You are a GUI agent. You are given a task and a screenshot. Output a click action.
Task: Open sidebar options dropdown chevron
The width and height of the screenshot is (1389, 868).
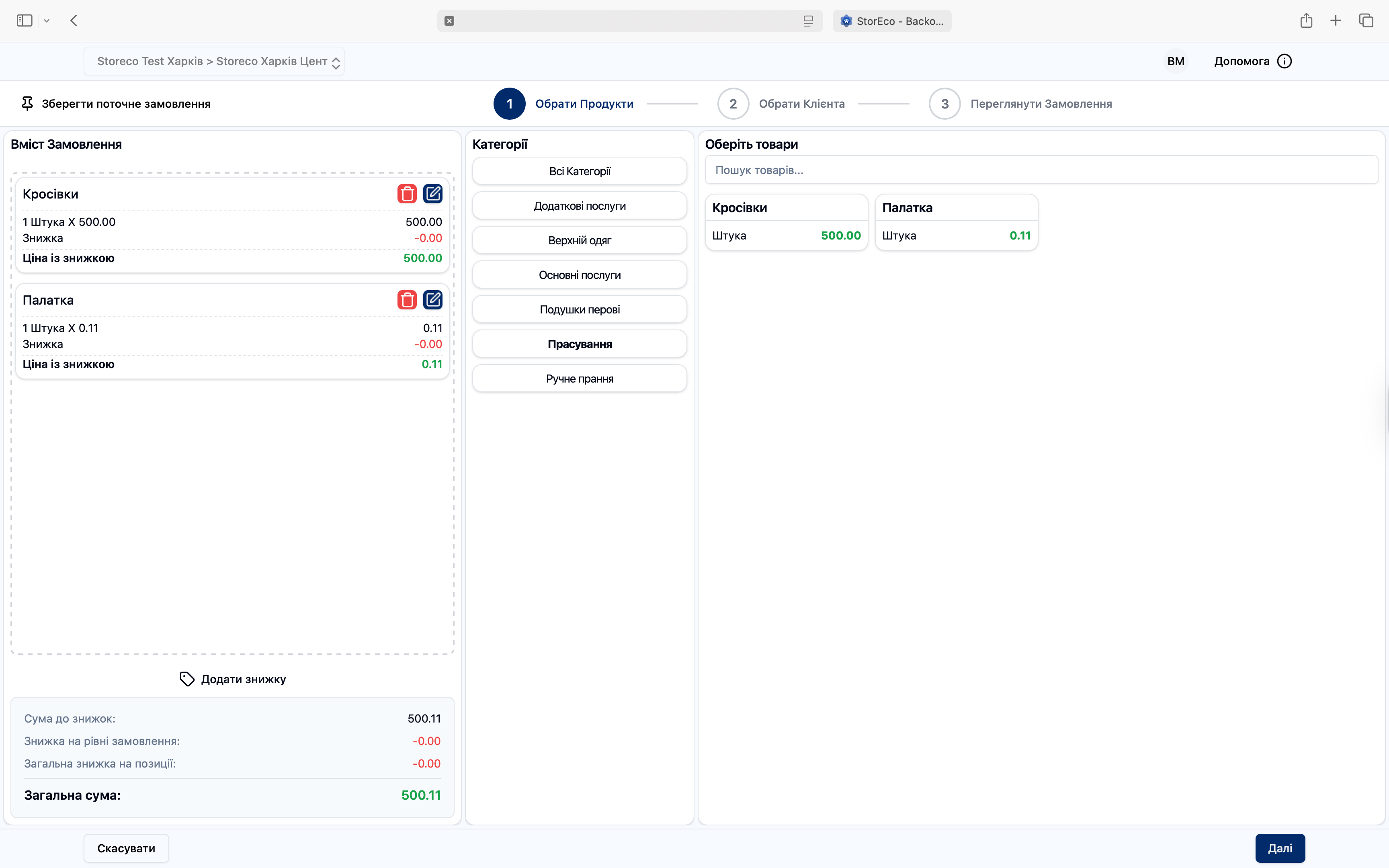point(47,20)
